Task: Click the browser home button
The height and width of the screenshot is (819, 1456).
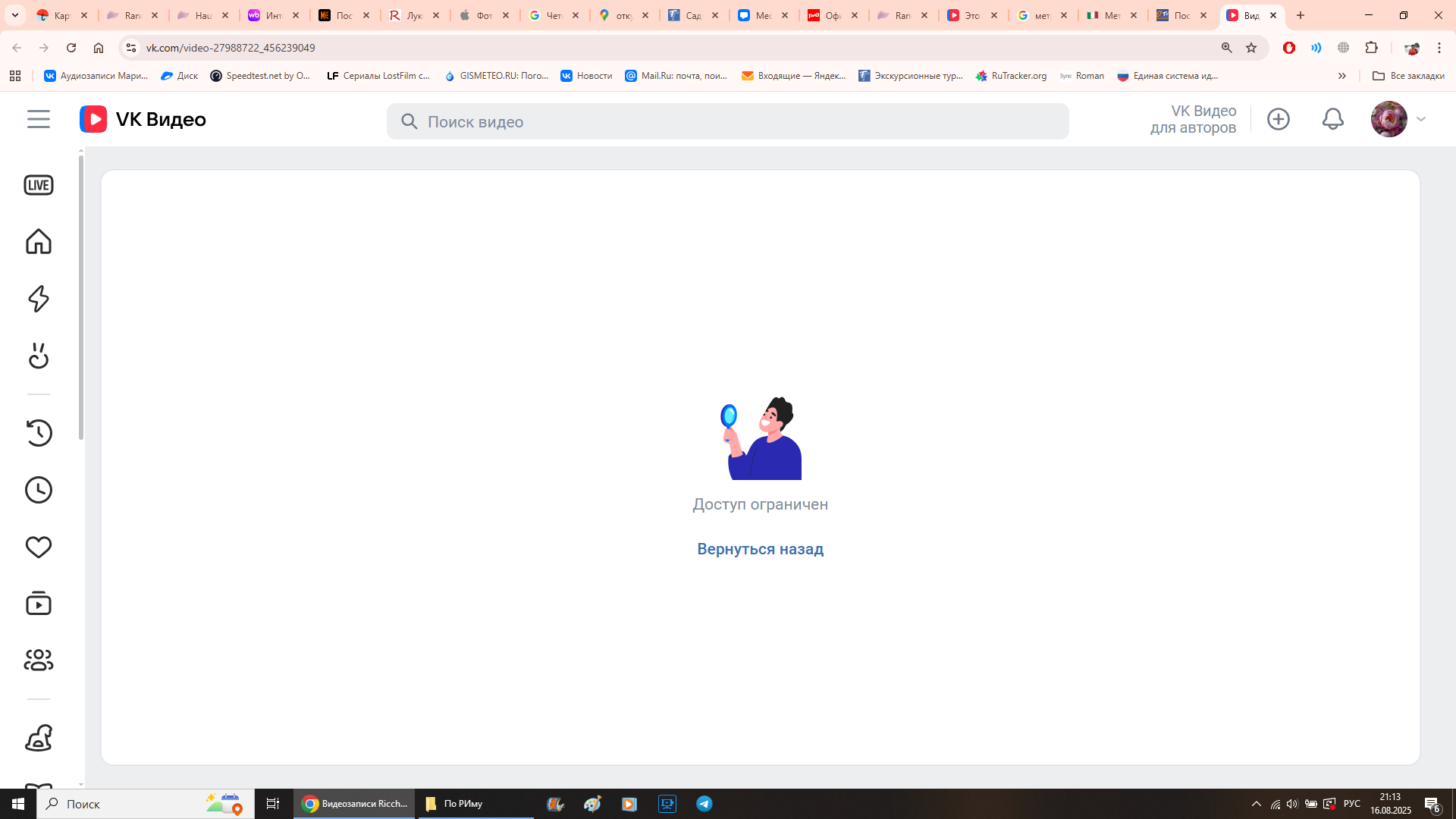Action: 99,48
